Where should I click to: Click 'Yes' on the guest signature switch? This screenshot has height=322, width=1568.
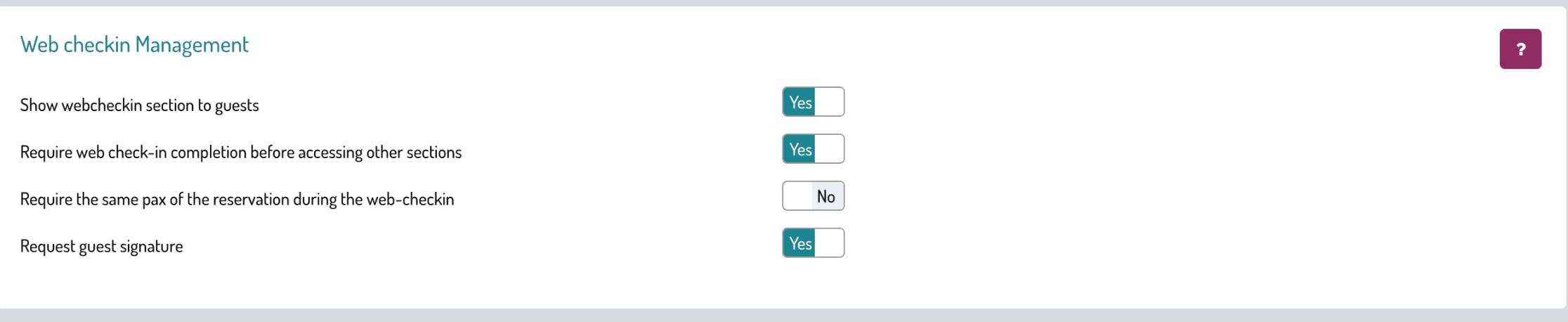pos(800,244)
